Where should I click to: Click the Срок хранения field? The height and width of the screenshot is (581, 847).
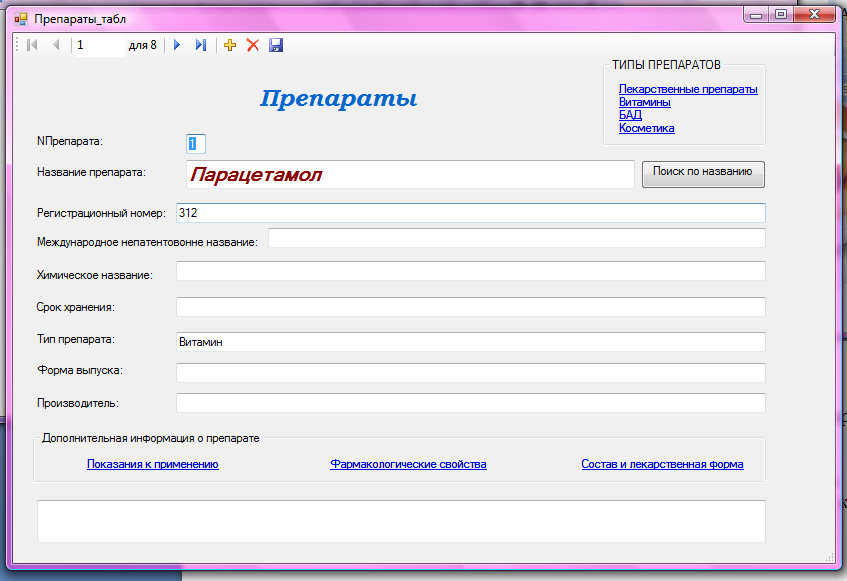470,306
